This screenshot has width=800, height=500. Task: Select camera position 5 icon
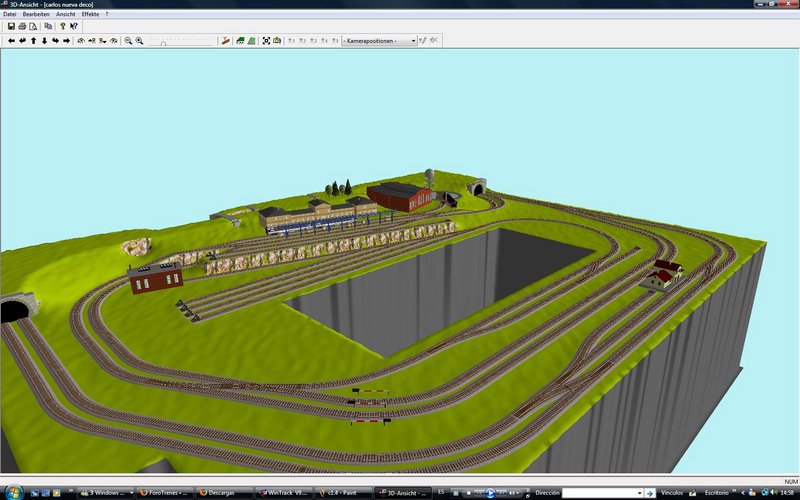335,41
